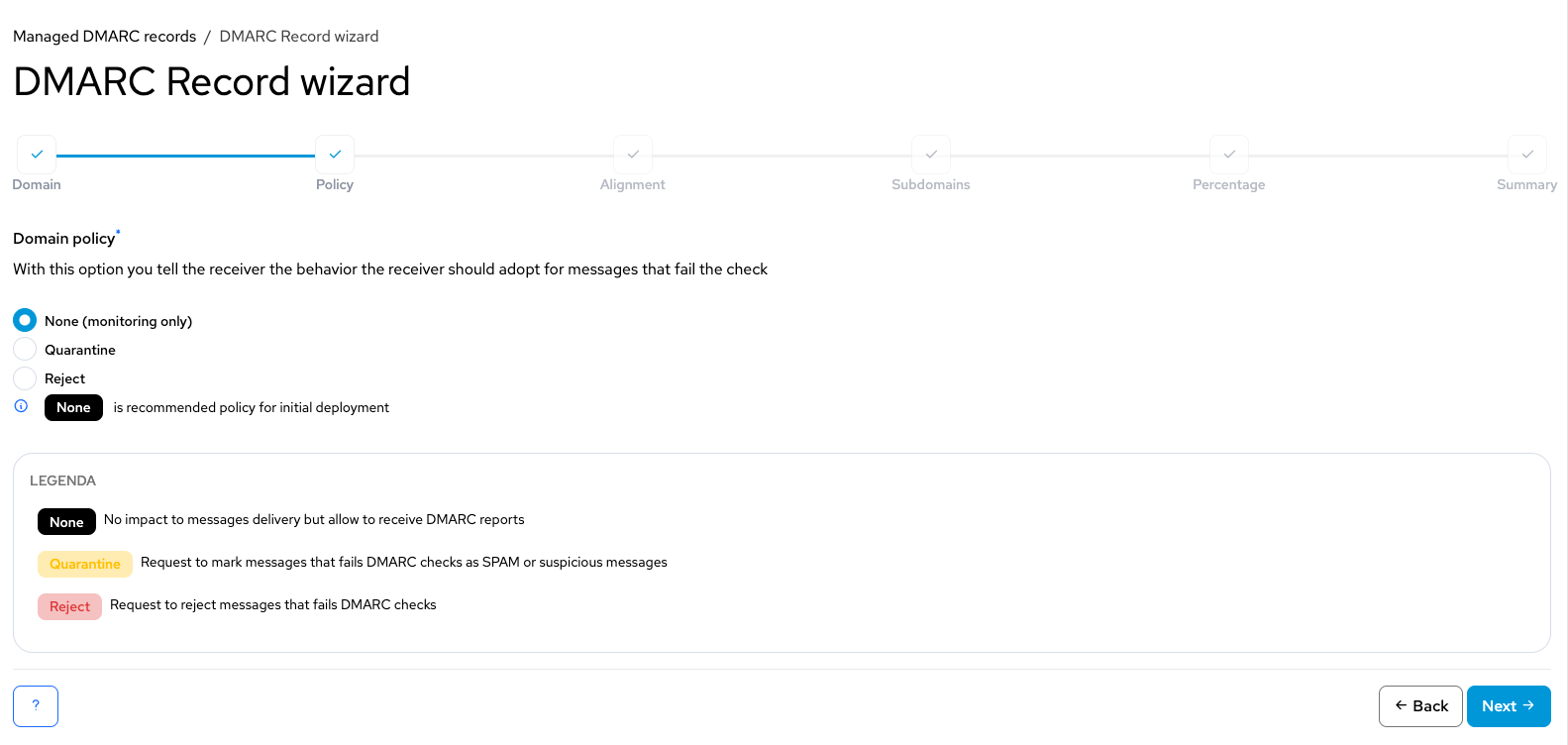Click the DMARC Record wizard breadcrumb
Image resolution: width=1568 pixels, height=745 pixels.
coord(299,37)
